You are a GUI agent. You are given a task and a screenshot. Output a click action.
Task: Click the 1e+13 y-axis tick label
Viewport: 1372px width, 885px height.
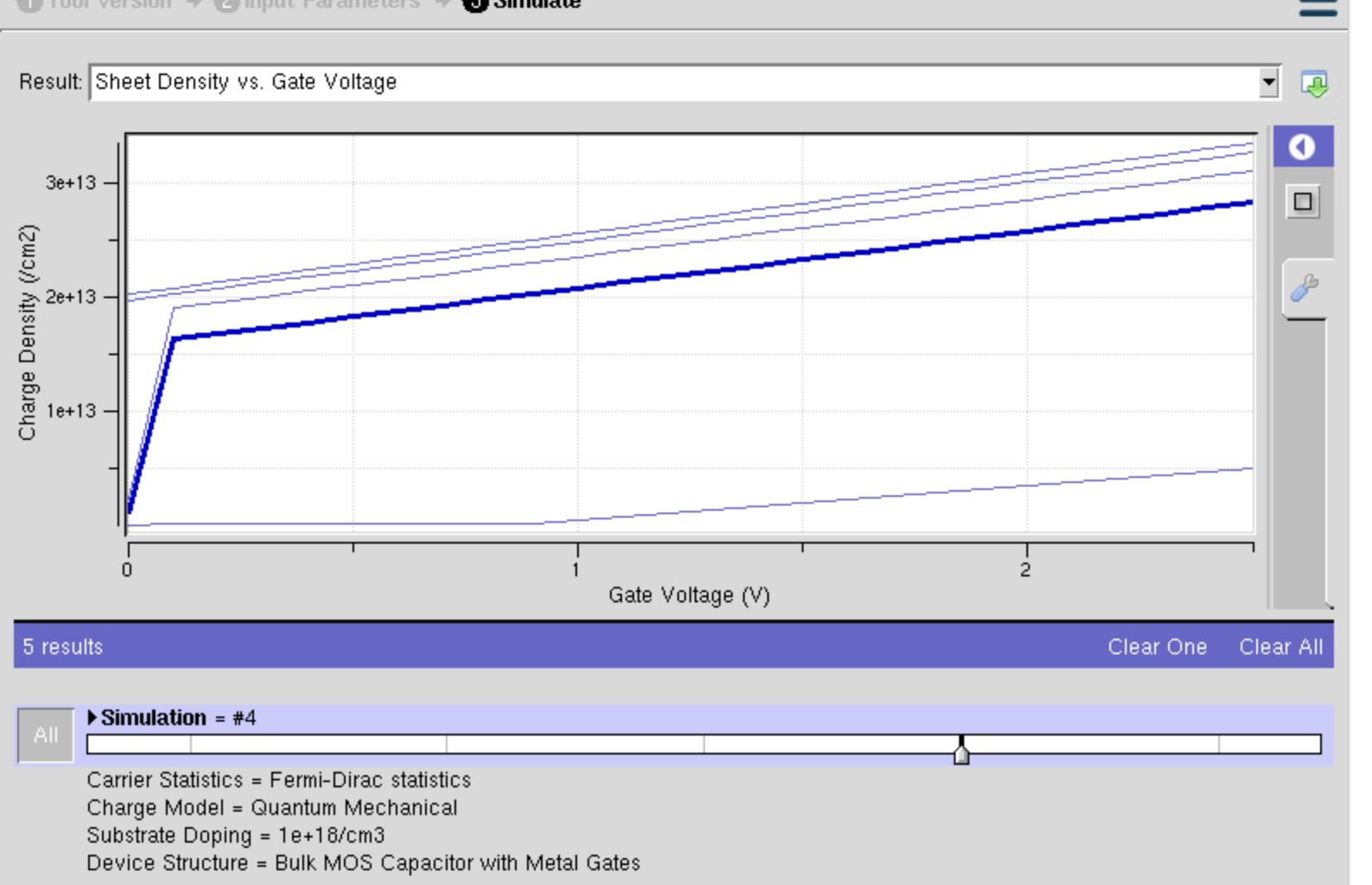pos(71,411)
